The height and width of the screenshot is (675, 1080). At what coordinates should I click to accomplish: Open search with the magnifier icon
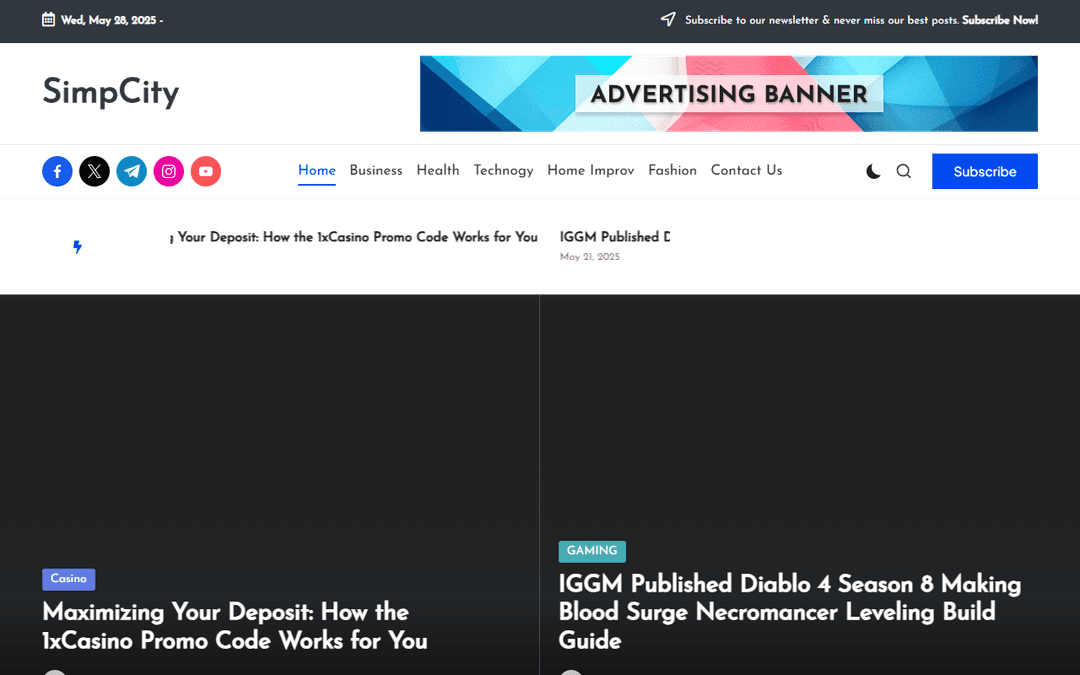click(x=904, y=172)
